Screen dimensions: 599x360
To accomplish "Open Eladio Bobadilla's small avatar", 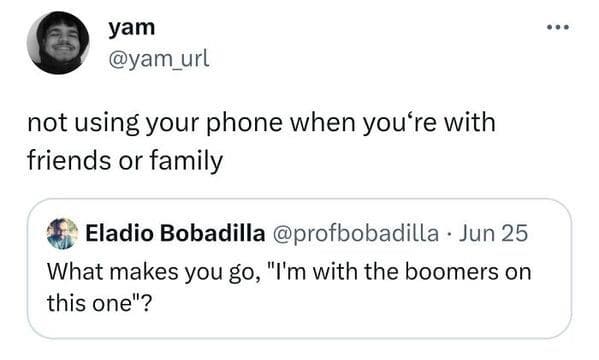I will click(62, 234).
